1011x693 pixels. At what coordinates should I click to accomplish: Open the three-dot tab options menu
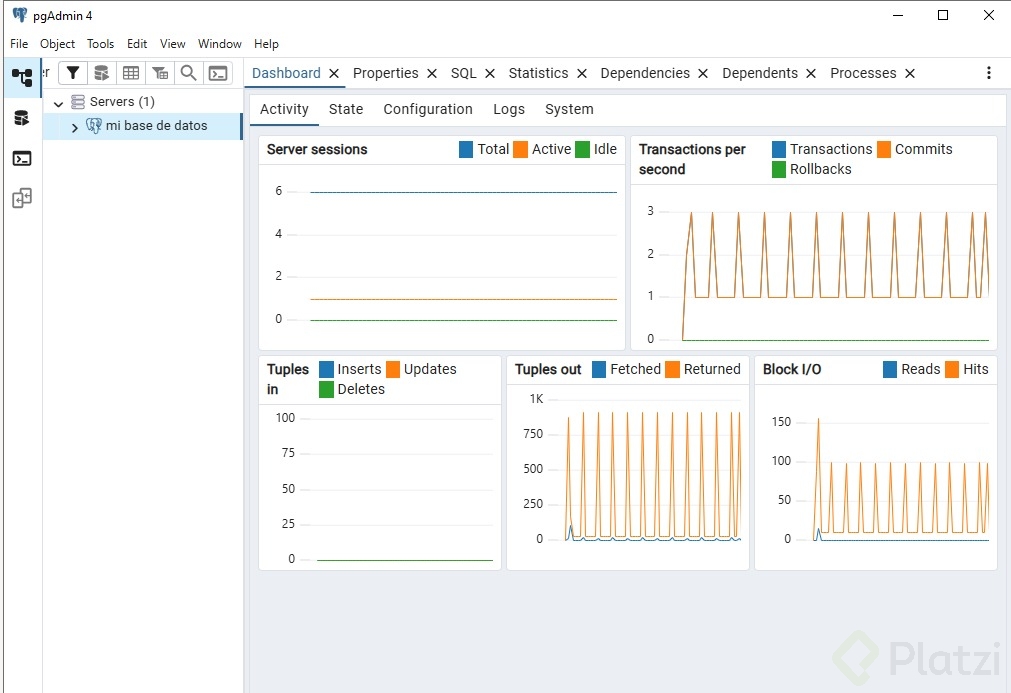(989, 73)
